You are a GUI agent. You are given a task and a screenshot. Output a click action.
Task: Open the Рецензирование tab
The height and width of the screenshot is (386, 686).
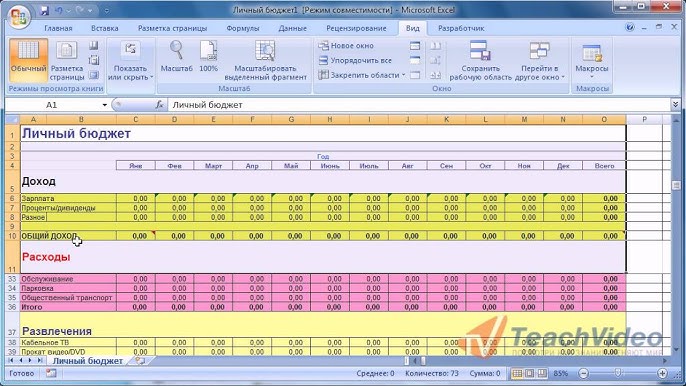(356, 28)
